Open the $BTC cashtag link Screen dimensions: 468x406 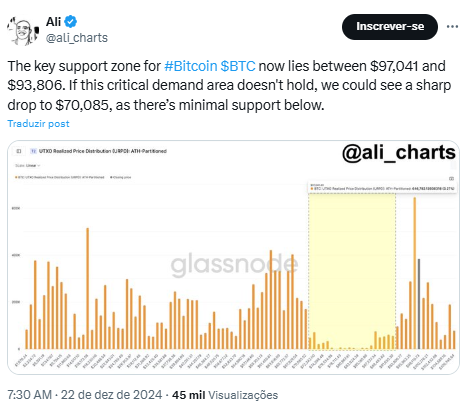[x=238, y=66]
